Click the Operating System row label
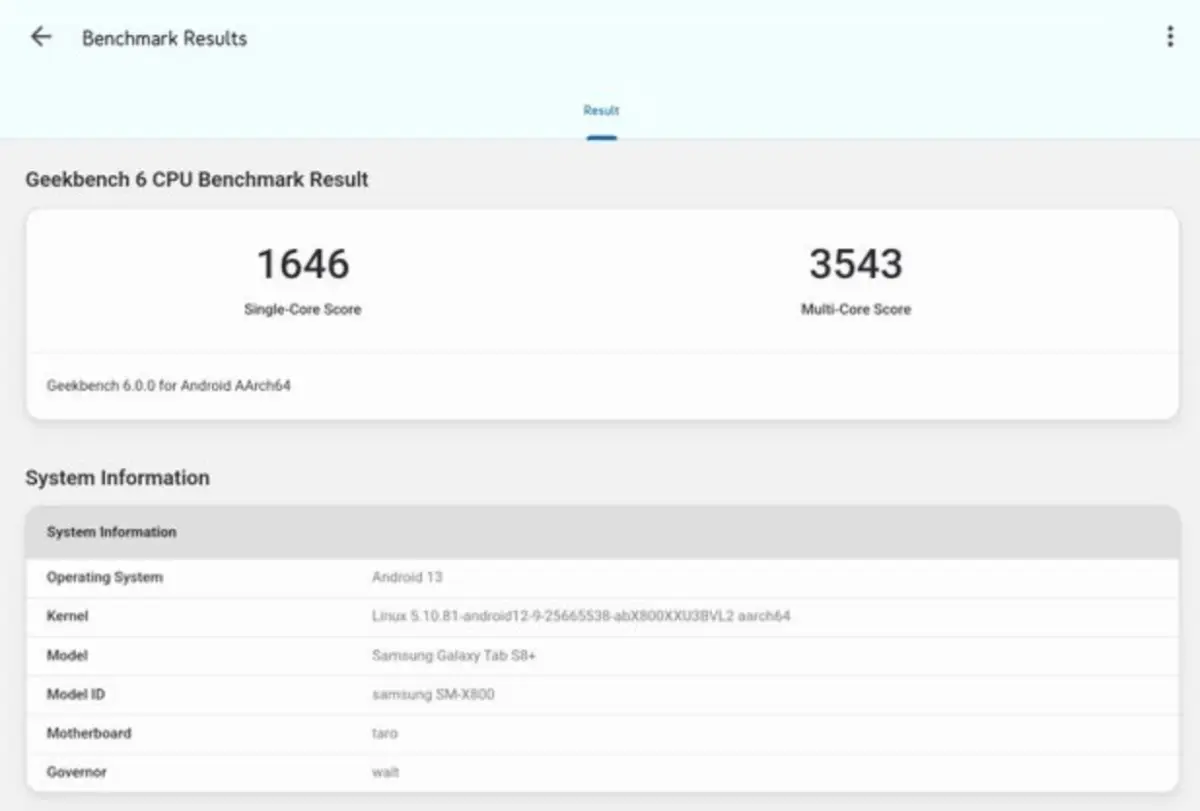Image resolution: width=1200 pixels, height=811 pixels. click(104, 578)
